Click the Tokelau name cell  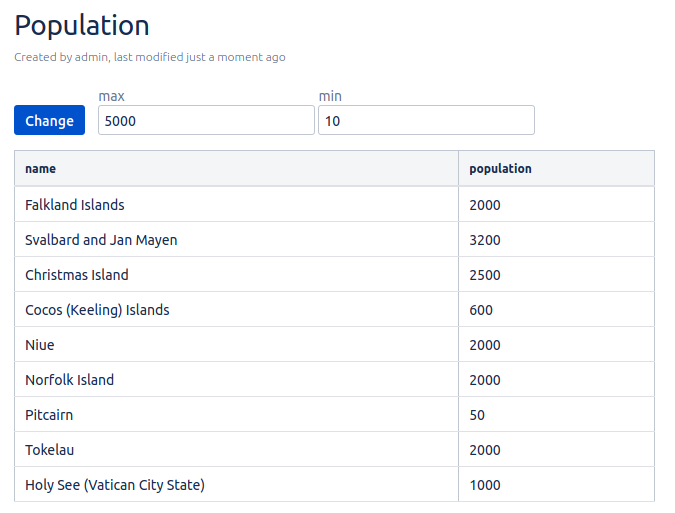50,450
